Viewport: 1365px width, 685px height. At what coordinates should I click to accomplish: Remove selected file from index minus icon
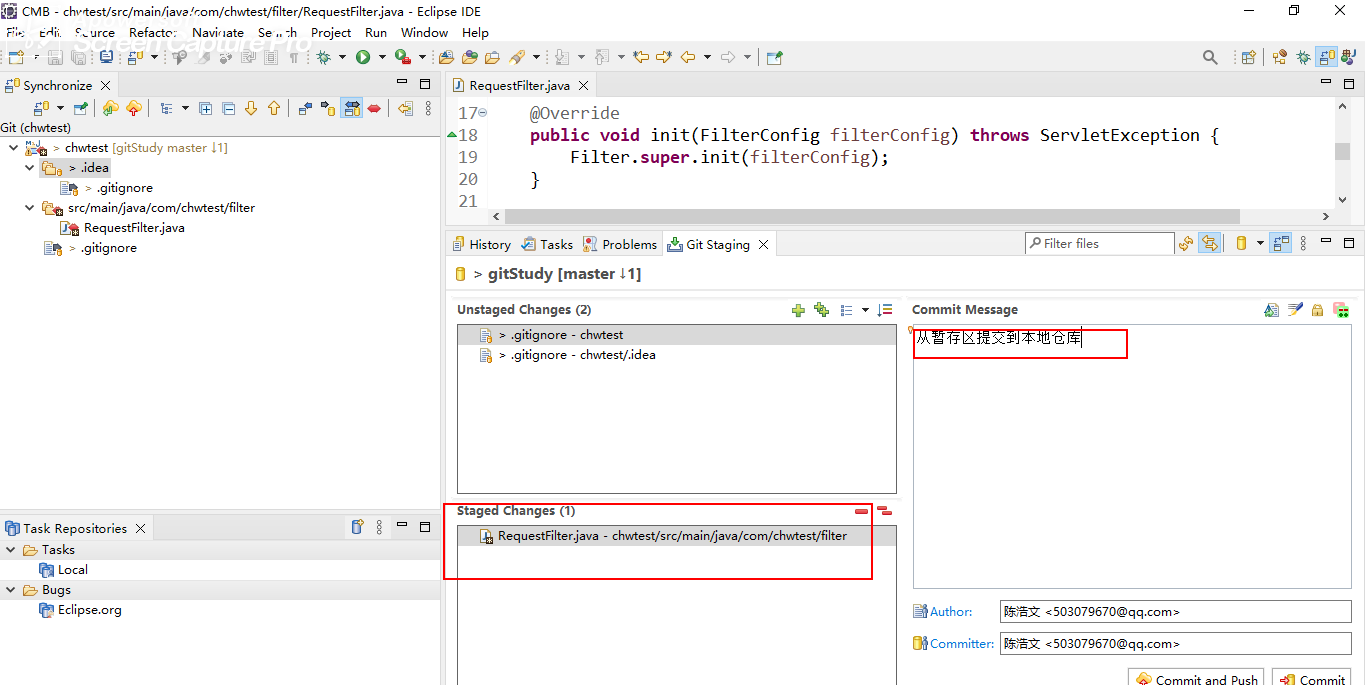pyautogui.click(x=862, y=511)
